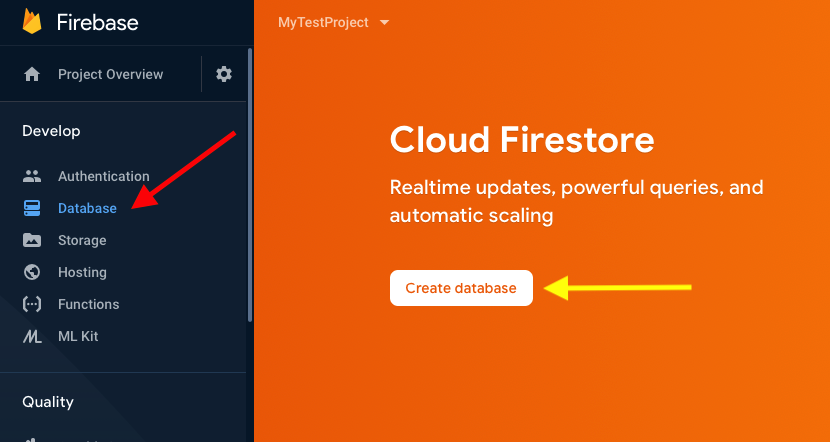830x442 pixels.
Task: Click the Firebase flame logo
Action: pos(32,21)
